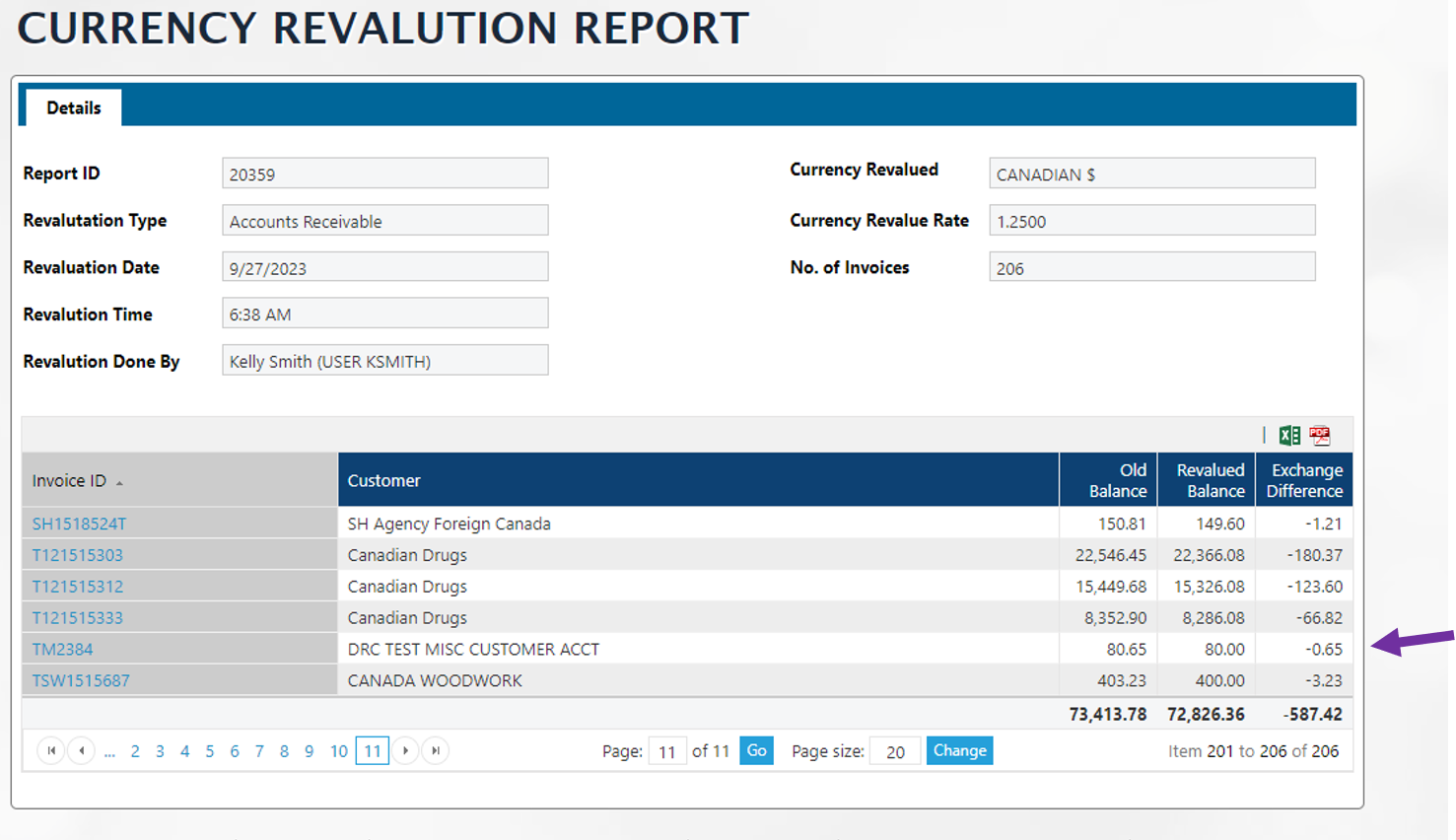Screen dimensions: 1456x840
Task: Open invoice TM2384
Action: 62,650
